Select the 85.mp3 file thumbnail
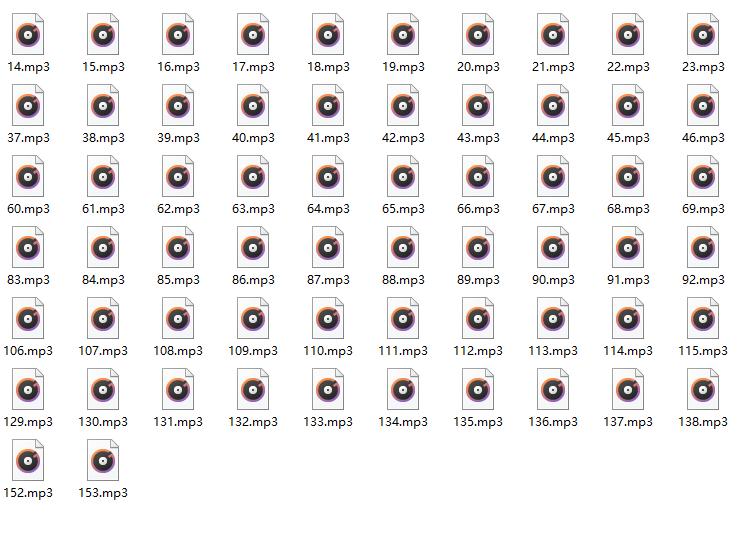Screen dimensions: 743x549 coord(178,247)
